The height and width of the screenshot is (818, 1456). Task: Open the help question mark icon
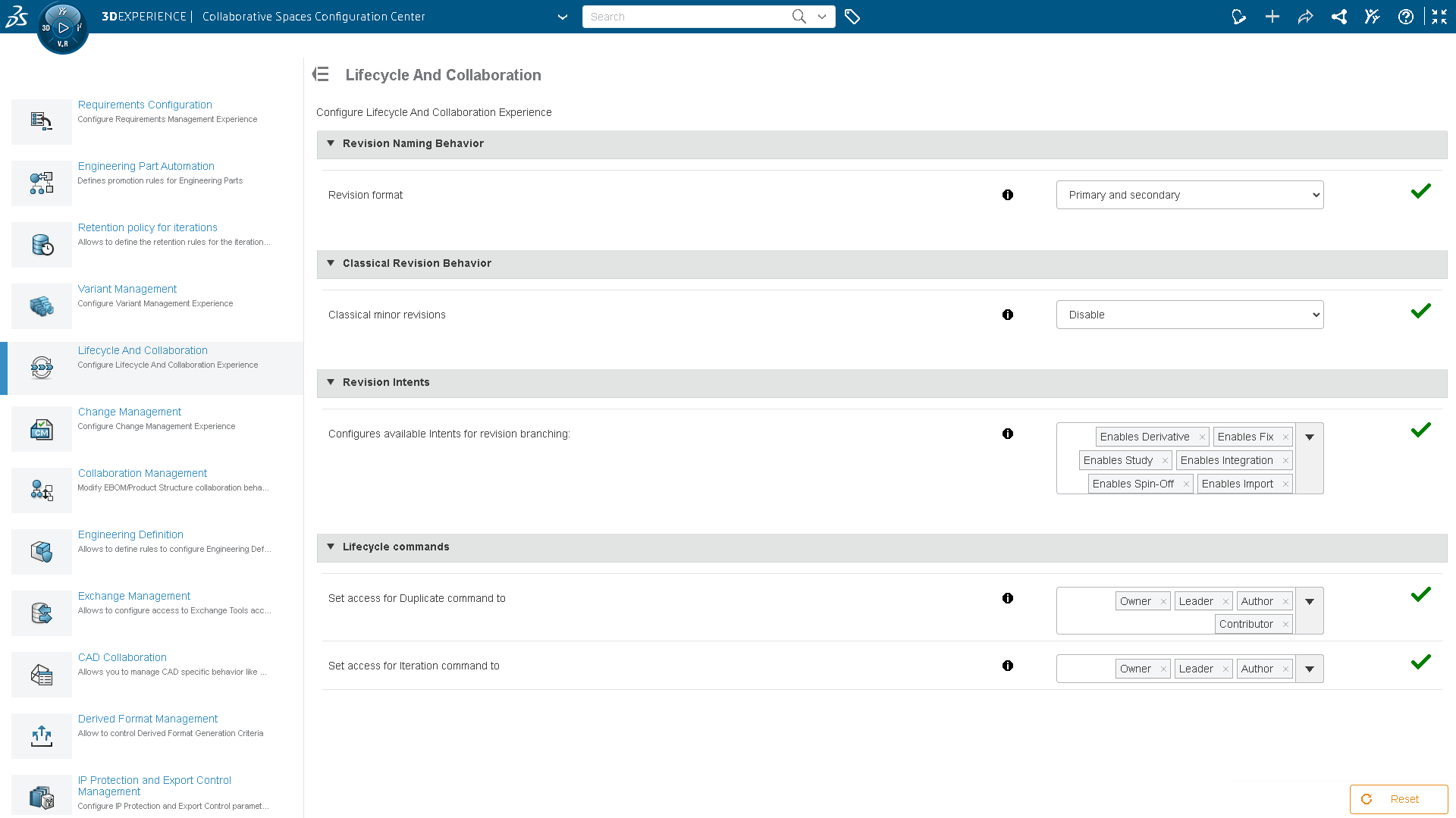(1406, 17)
